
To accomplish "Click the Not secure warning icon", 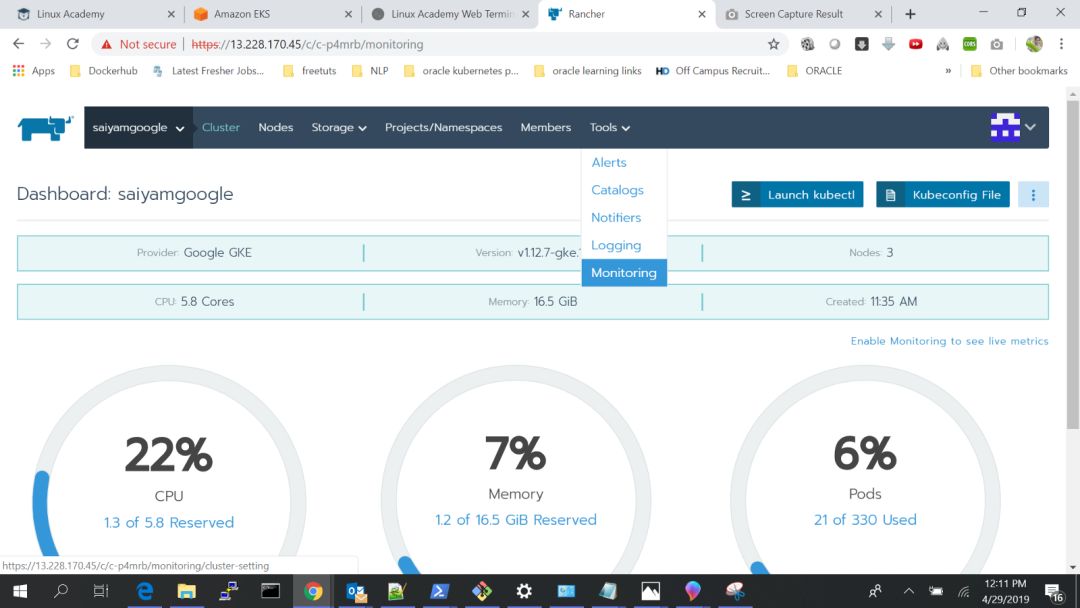I will pyautogui.click(x=106, y=44).
